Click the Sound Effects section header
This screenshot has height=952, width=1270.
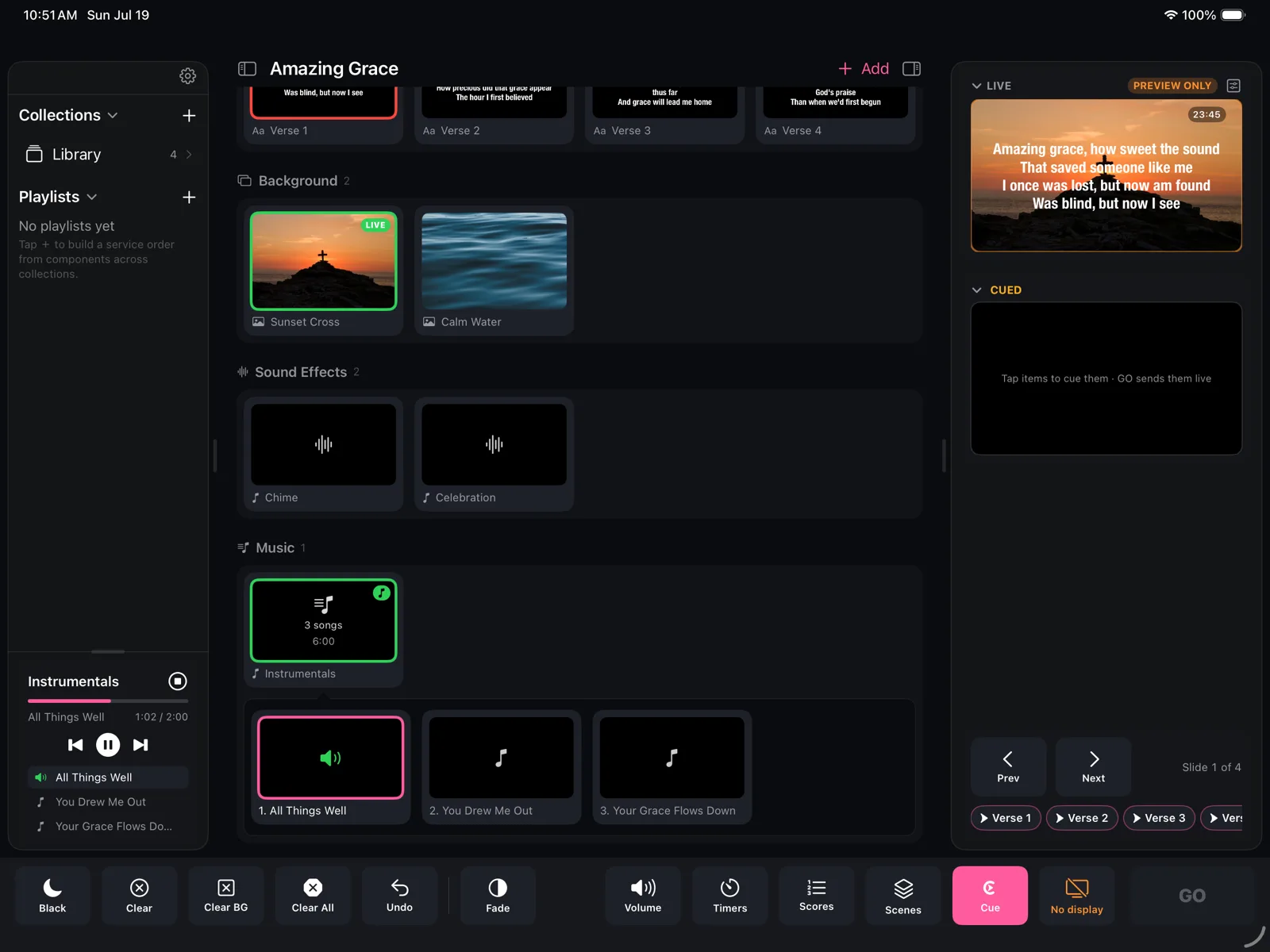(x=298, y=372)
